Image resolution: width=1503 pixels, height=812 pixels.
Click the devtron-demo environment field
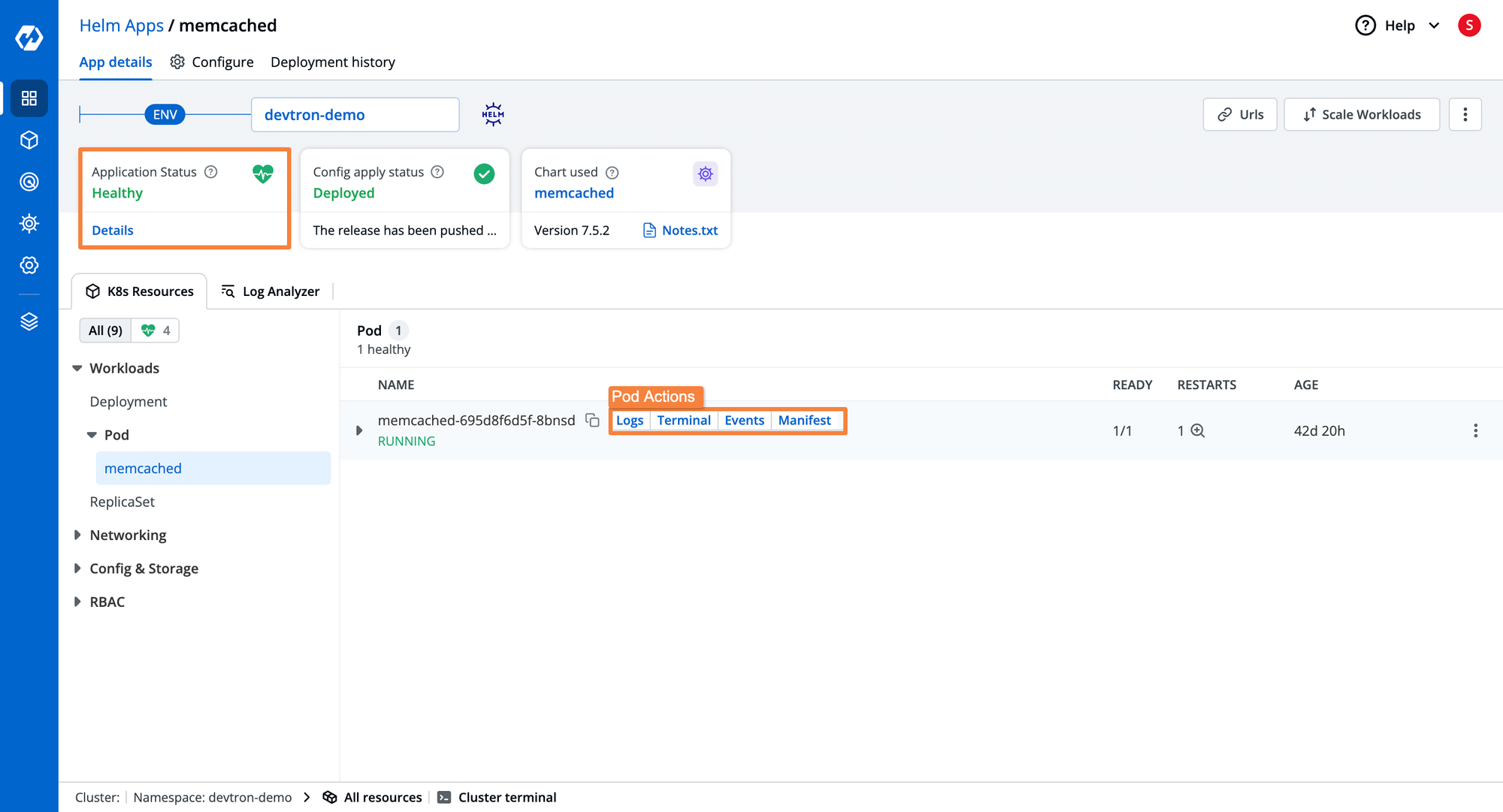tap(355, 114)
